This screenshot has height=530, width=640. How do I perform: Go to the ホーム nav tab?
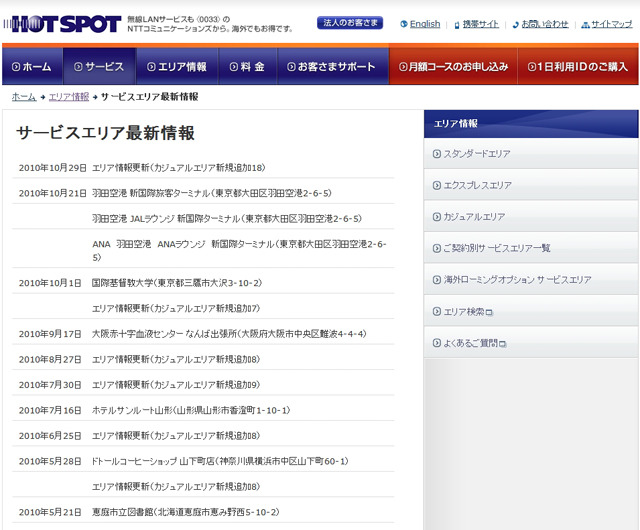pos(32,66)
